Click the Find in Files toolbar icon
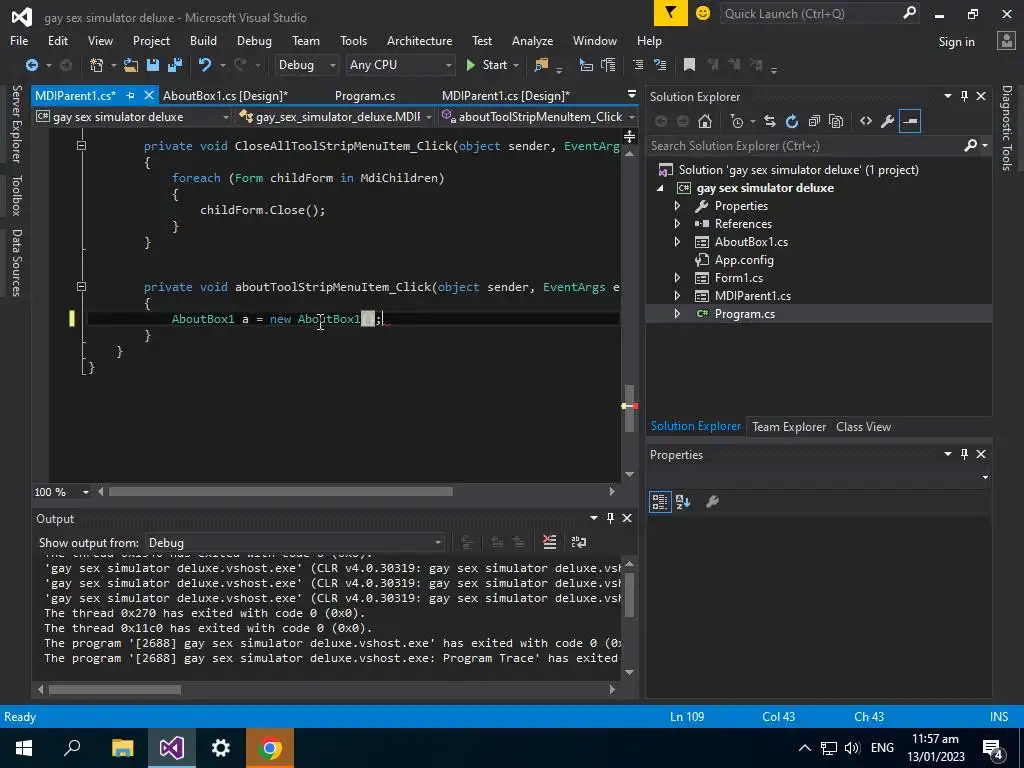Image resolution: width=1024 pixels, height=768 pixels. tap(541, 65)
